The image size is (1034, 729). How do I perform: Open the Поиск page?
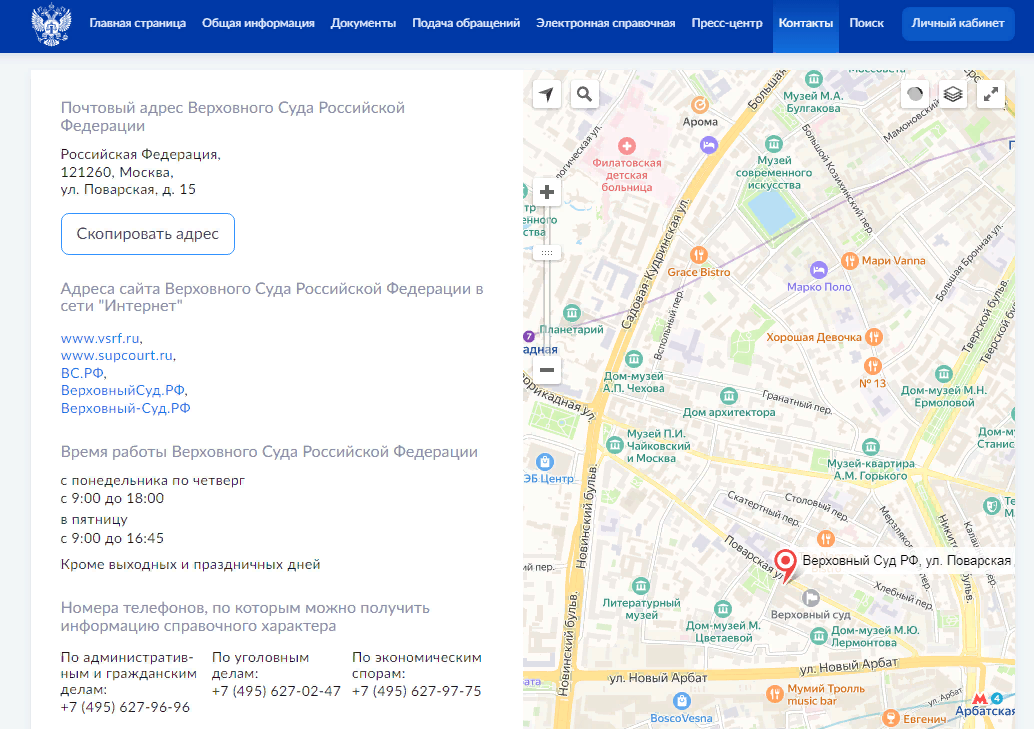click(866, 23)
